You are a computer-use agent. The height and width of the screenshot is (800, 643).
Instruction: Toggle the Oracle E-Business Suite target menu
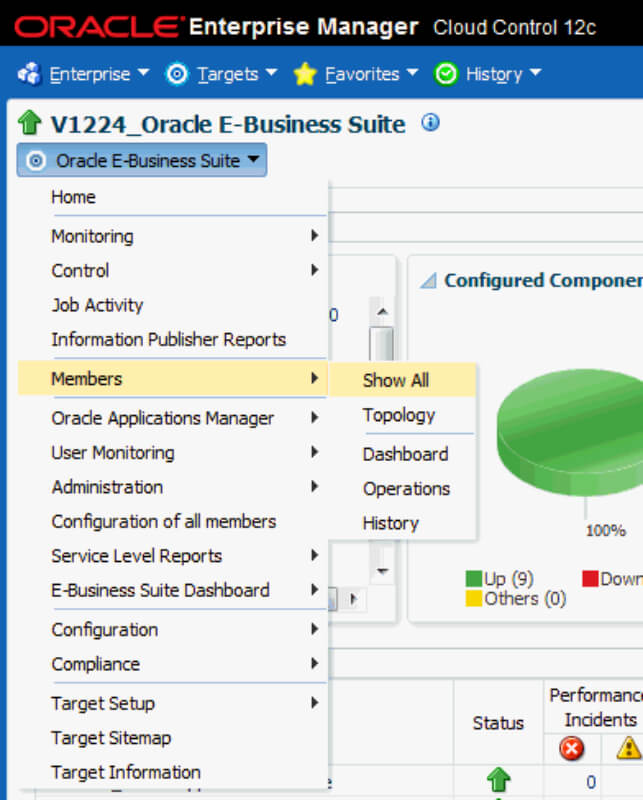coord(142,161)
